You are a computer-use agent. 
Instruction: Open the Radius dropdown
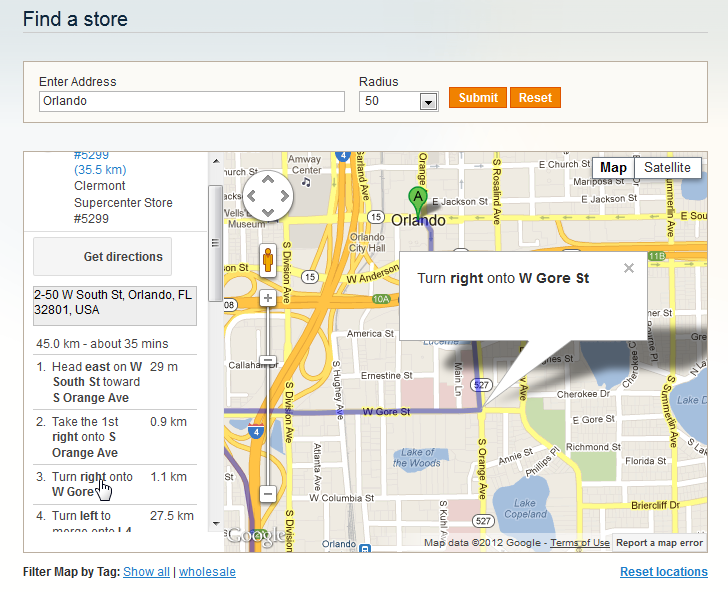[428, 101]
